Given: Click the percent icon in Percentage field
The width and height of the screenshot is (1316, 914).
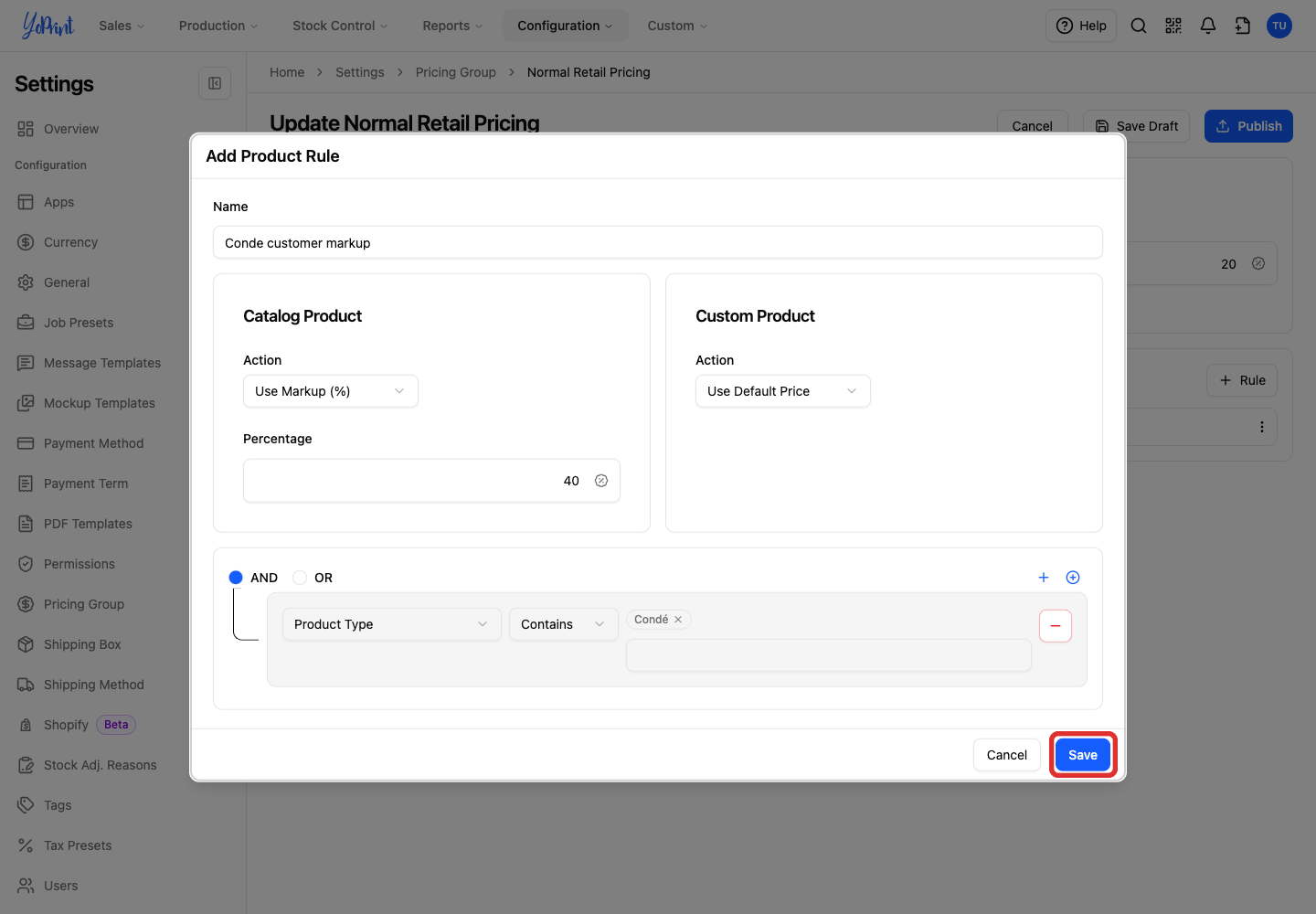Looking at the screenshot, I should [601, 481].
